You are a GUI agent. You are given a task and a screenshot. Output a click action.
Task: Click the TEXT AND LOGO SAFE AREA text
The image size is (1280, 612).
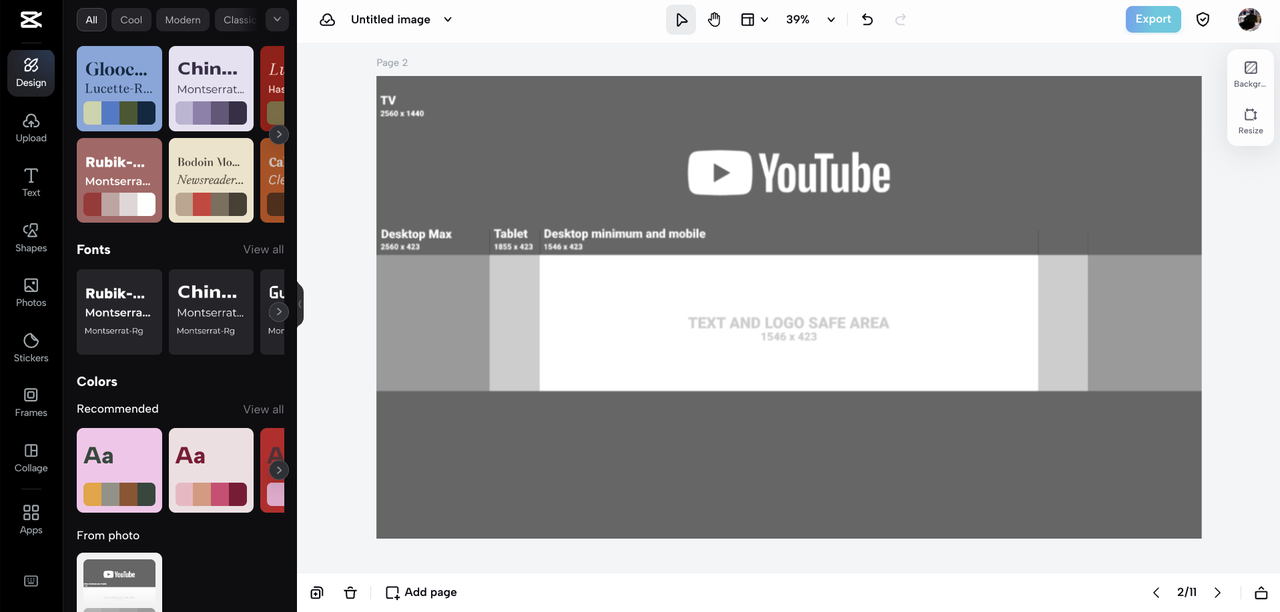pos(788,323)
